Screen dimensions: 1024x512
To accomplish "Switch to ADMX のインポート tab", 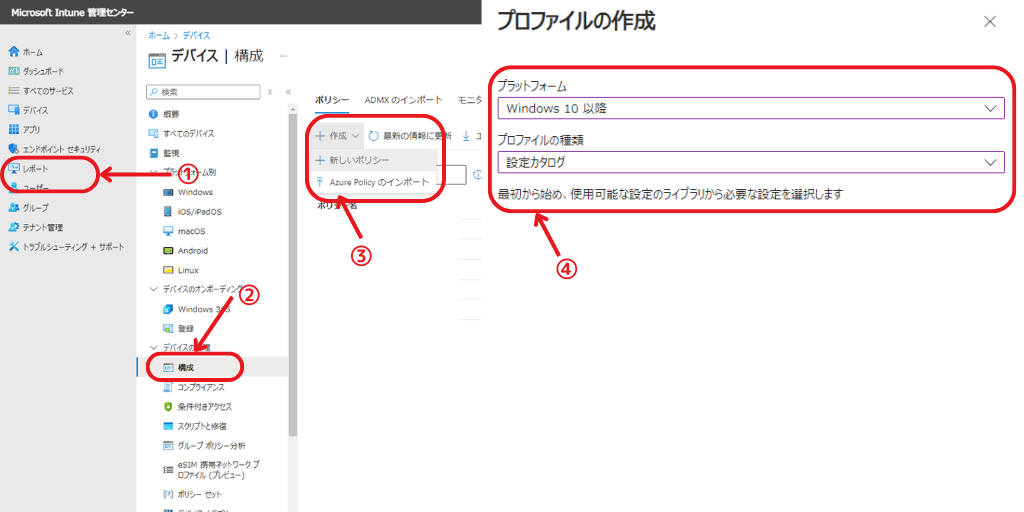I will (x=404, y=100).
